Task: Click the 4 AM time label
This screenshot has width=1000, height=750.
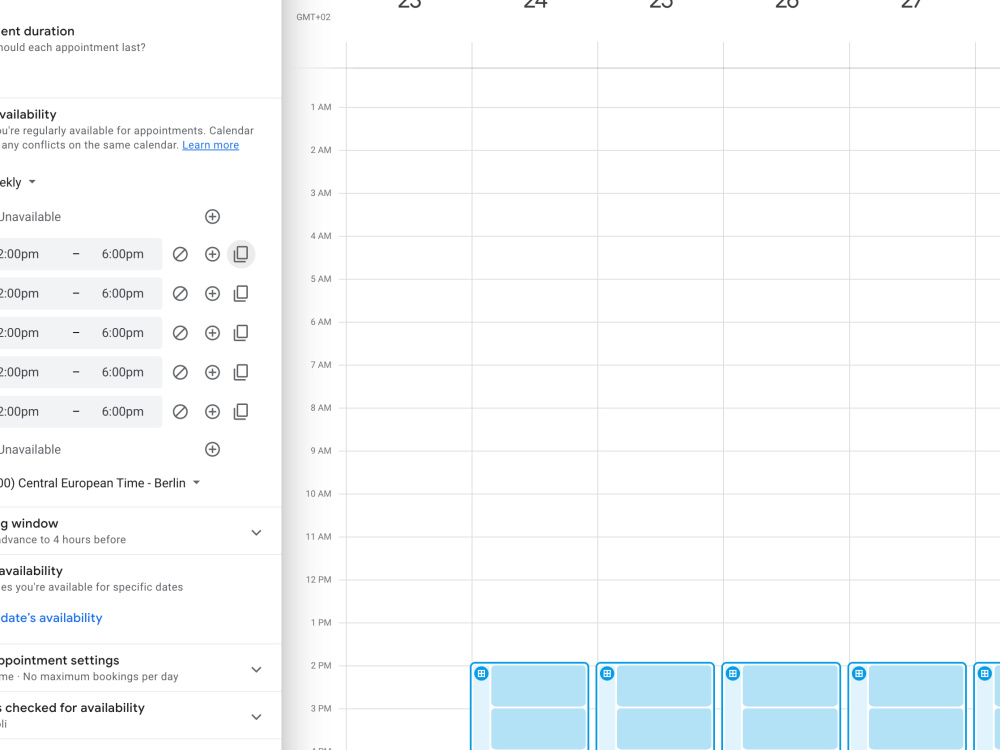Action: point(321,236)
